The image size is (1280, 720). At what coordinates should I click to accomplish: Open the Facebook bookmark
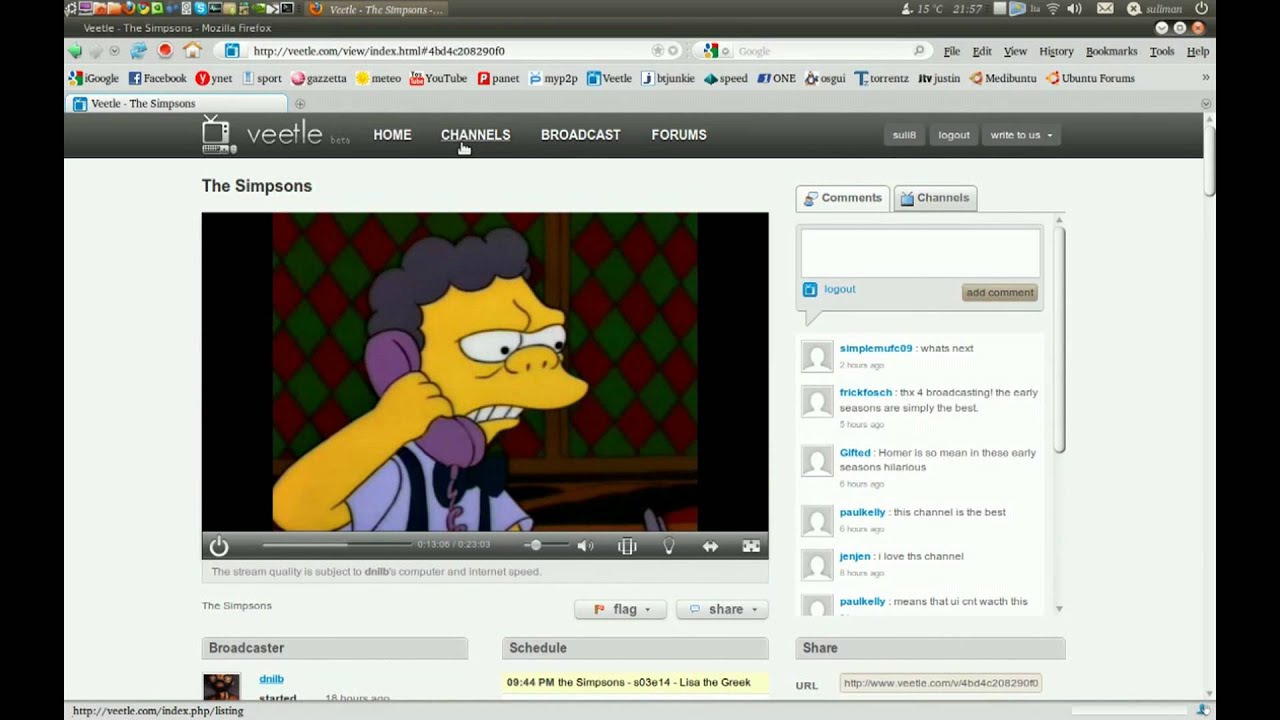(157, 78)
